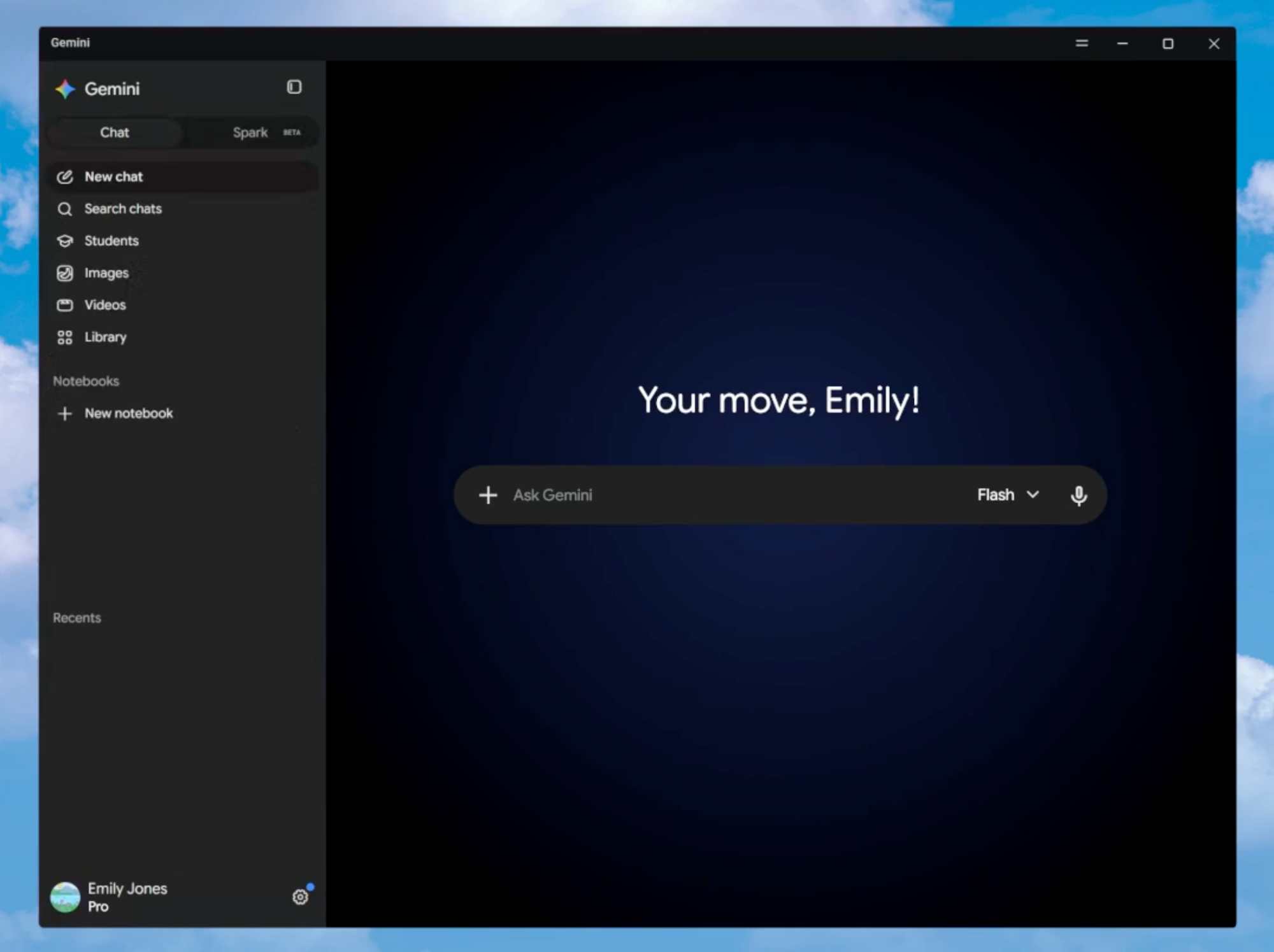Viewport: 1274px width, 952px height.
Task: Open the Videos section
Action: (183, 305)
